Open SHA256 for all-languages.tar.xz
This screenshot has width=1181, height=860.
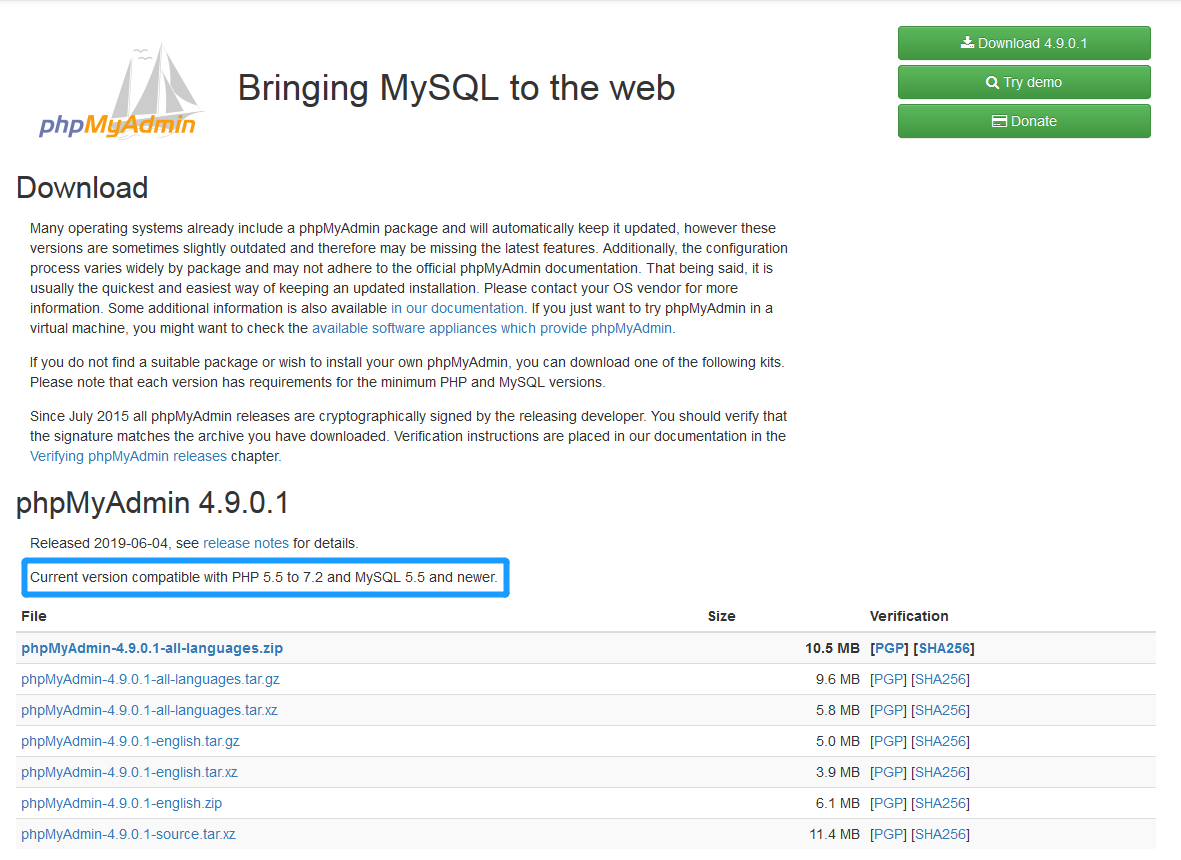[x=940, y=710]
